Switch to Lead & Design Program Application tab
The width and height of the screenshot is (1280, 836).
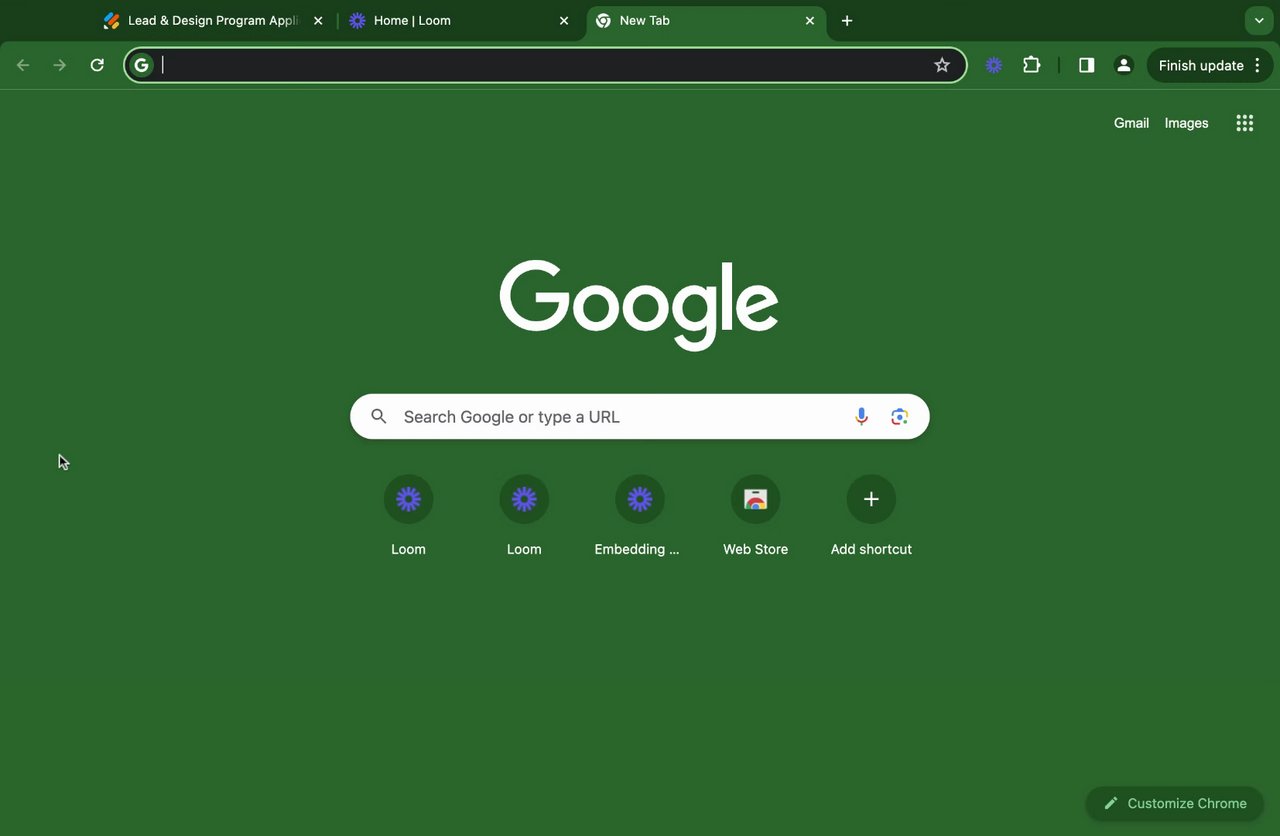[x=213, y=20]
